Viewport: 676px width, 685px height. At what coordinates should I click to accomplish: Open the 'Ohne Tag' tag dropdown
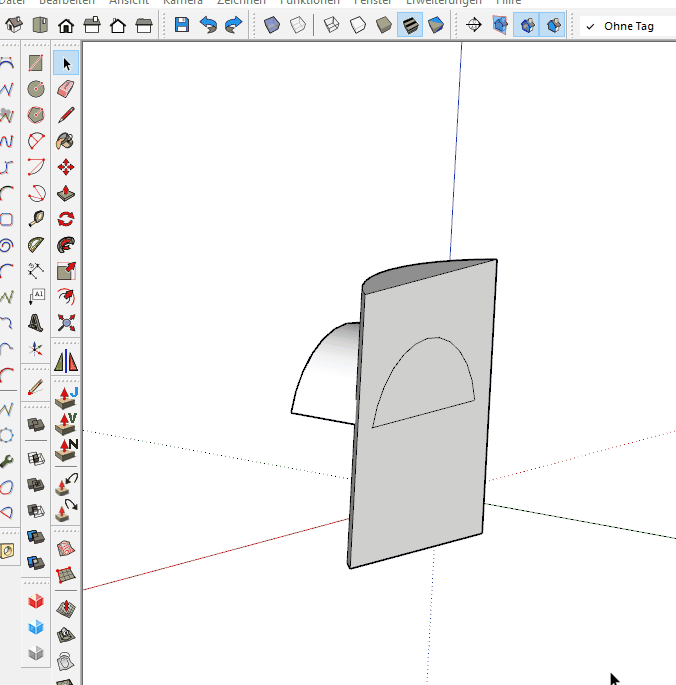626,26
